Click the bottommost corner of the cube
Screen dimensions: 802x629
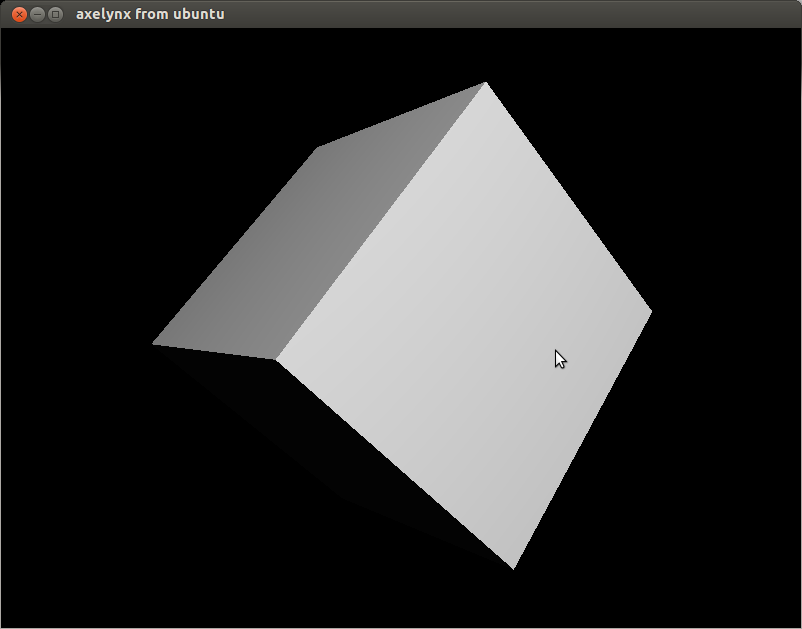point(512,568)
